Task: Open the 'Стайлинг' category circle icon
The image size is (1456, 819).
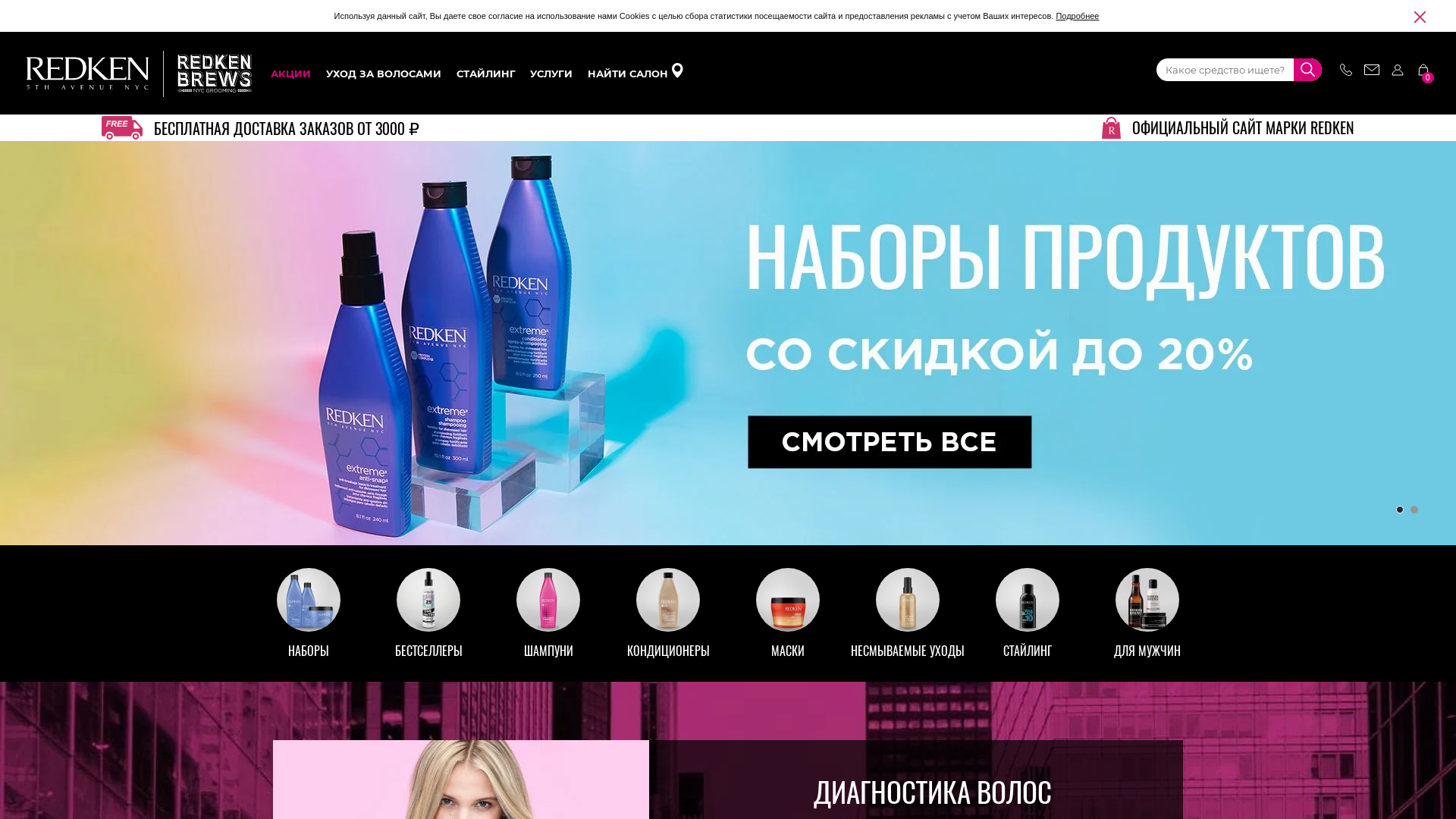Action: (1028, 600)
